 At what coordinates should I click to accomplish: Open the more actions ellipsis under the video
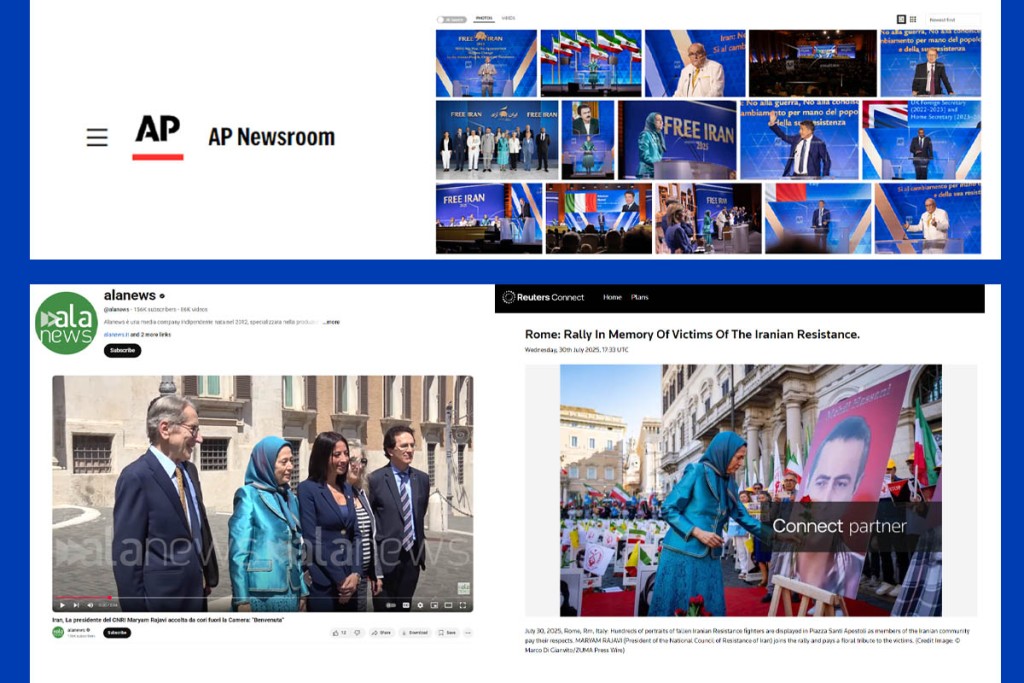[x=468, y=633]
